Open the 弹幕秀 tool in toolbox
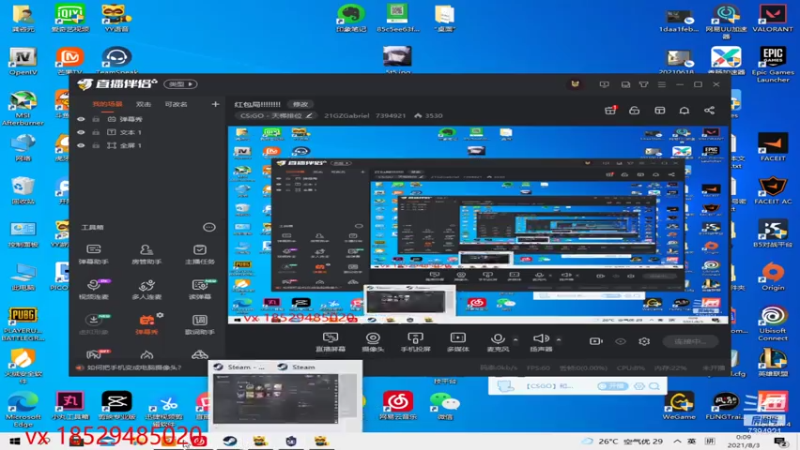Screen dimensions: 800x450 146,324
